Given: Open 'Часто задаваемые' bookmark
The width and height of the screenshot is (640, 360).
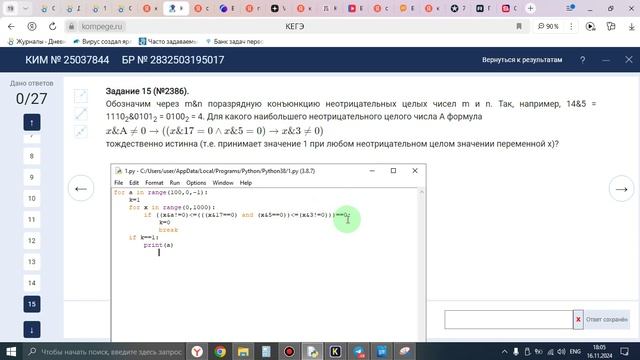Looking at the screenshot, I should pyautogui.click(x=168, y=42).
